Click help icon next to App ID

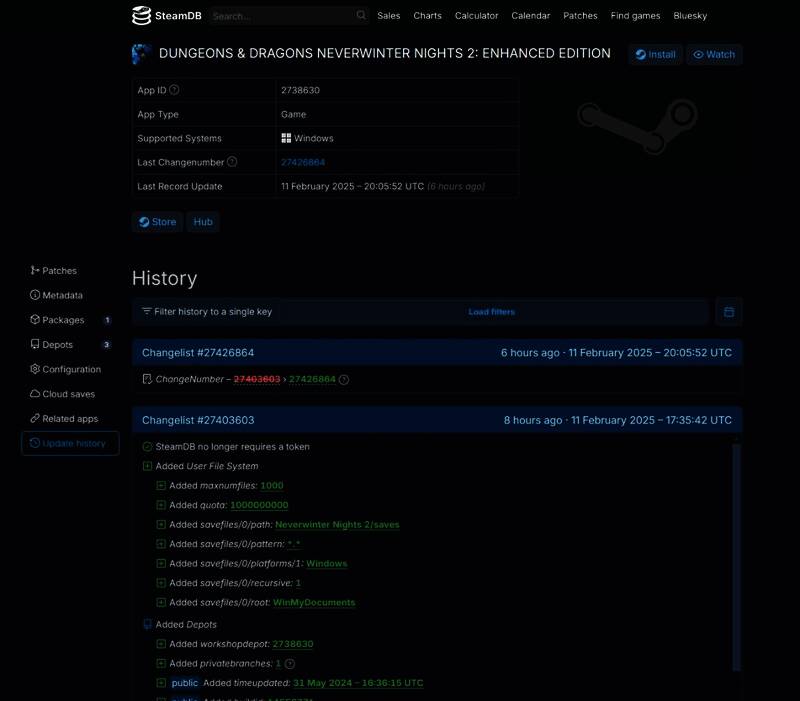click(174, 90)
